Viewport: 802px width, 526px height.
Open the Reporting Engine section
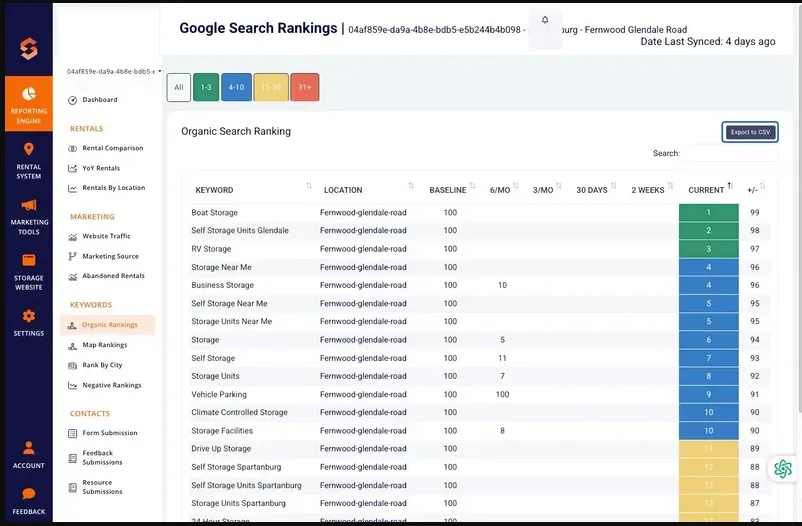coord(29,104)
